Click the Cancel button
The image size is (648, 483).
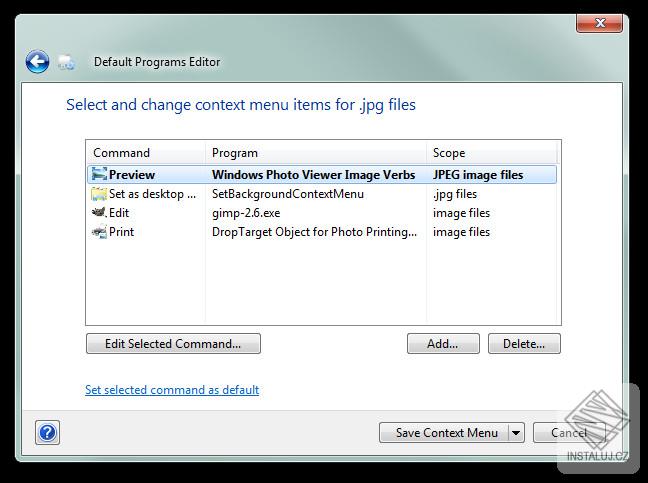point(569,433)
